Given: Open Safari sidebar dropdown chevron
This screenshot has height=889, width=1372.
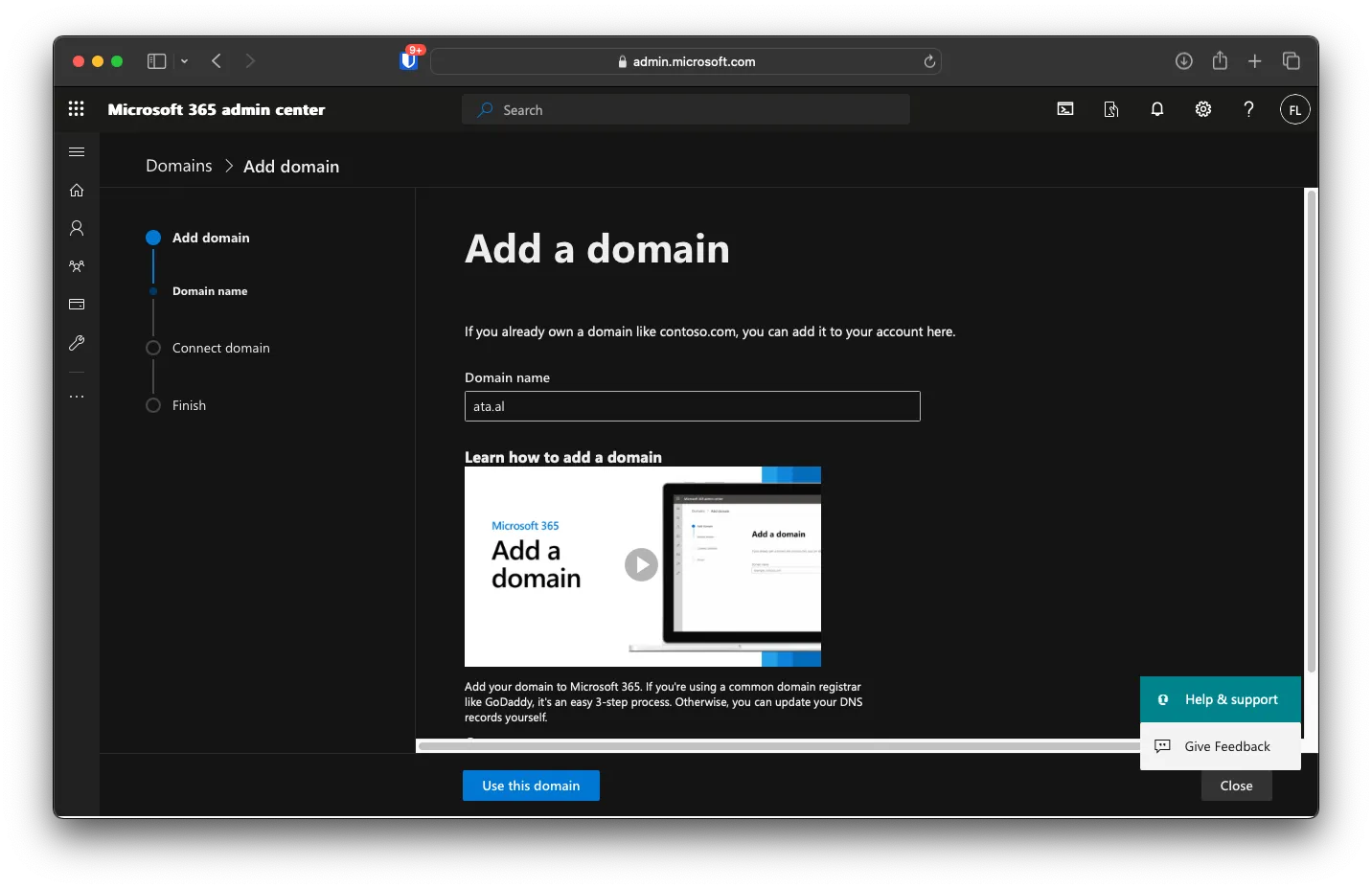Looking at the screenshot, I should pyautogui.click(x=184, y=61).
